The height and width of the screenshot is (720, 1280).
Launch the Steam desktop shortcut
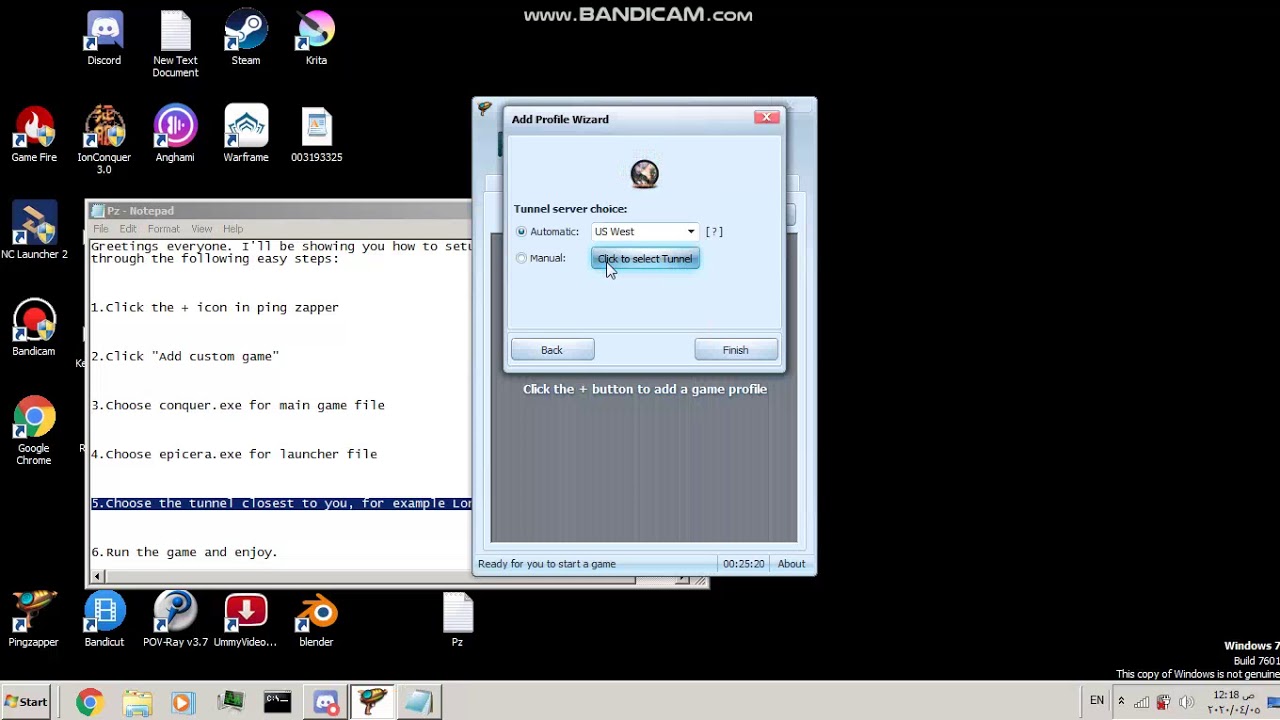coord(246,38)
